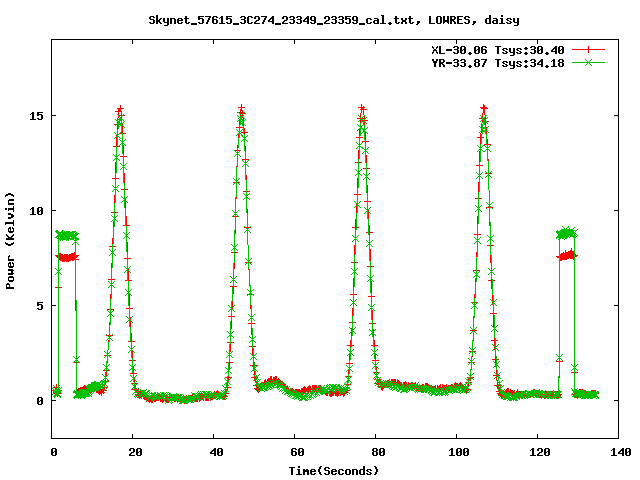Click x-axis origin tick label 0
Screen dimensions: 640x480
(x=54, y=452)
